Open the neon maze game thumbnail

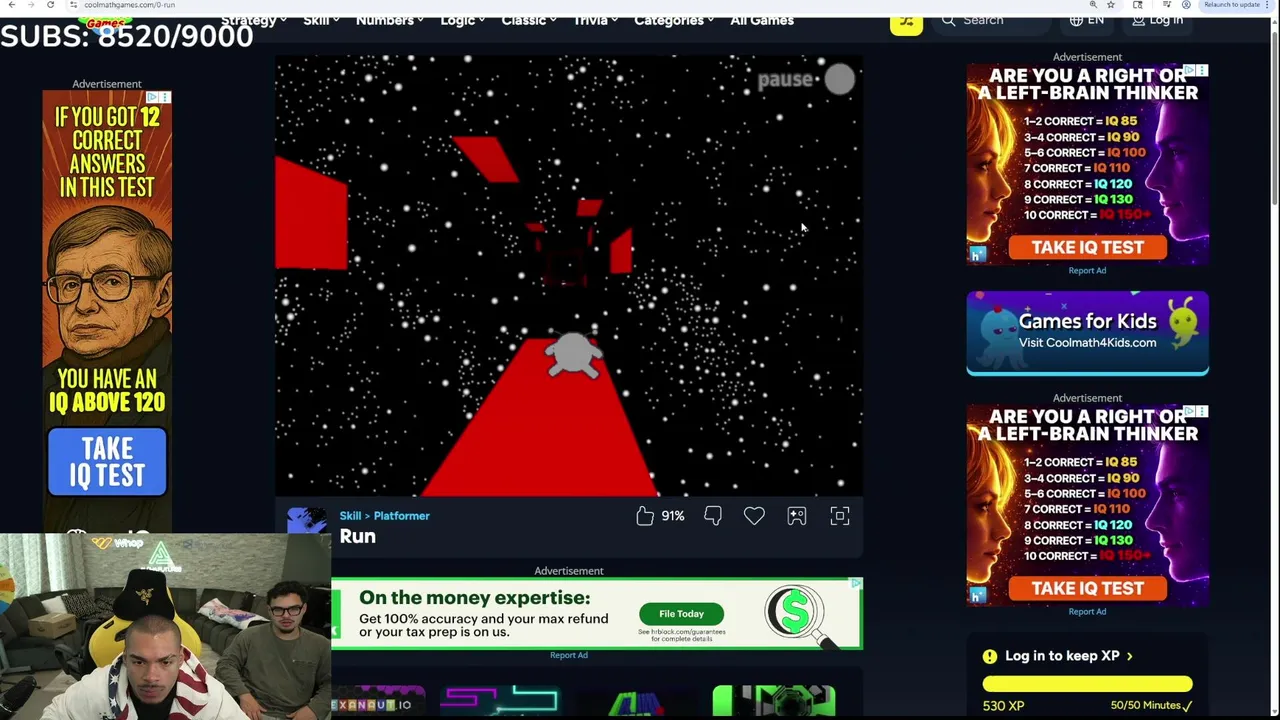[x=500, y=702]
